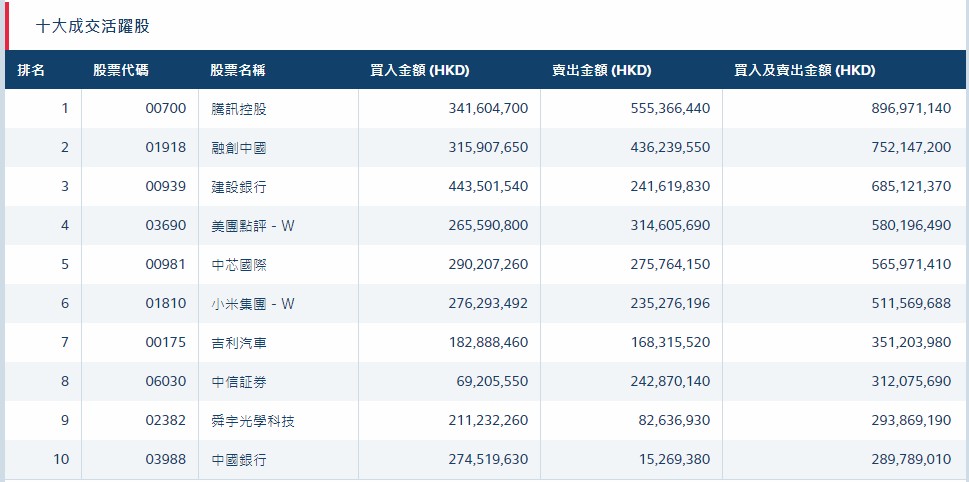
Task: Click the 十大成交活躍股 heading
Action: click(x=93, y=27)
